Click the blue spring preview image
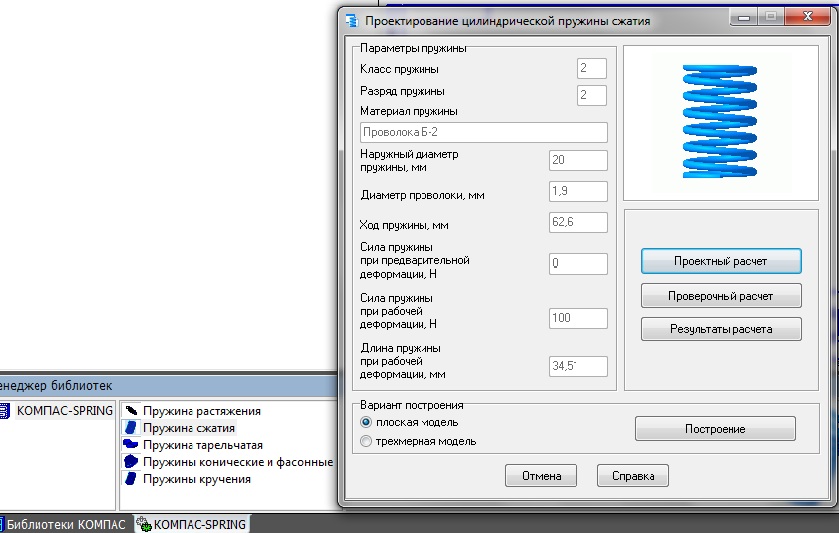 720,121
